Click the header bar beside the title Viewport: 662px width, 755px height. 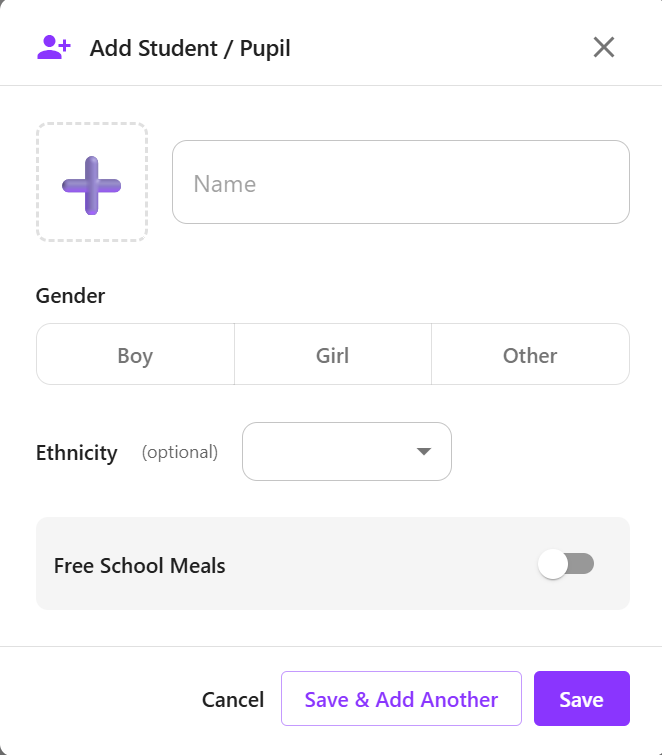(x=440, y=47)
